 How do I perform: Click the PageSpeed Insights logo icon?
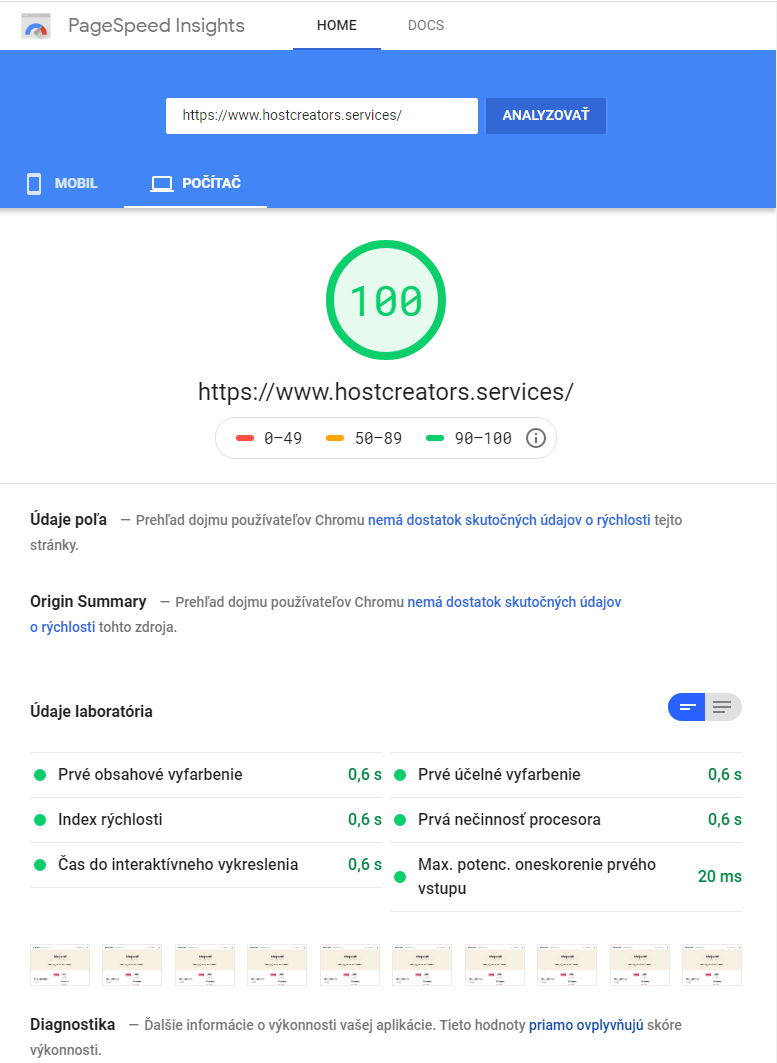pyautogui.click(x=36, y=27)
